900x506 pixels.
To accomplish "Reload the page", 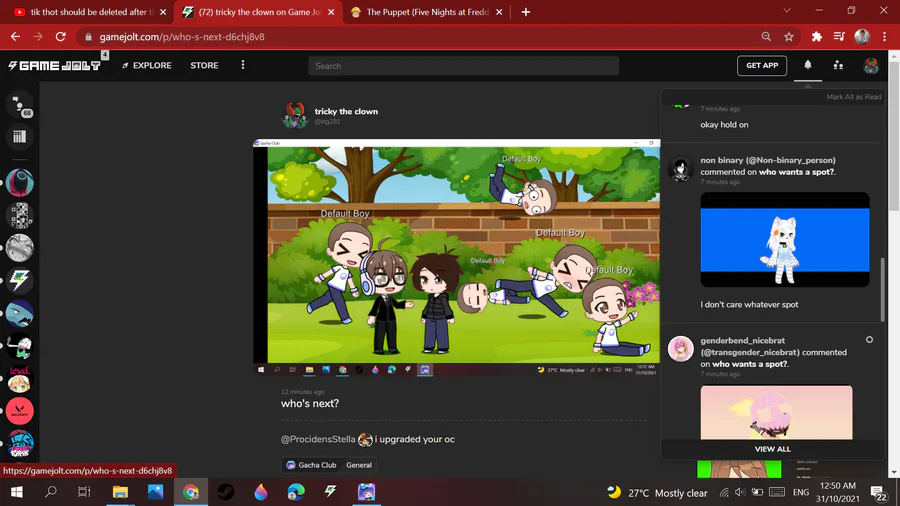I will pos(60,37).
